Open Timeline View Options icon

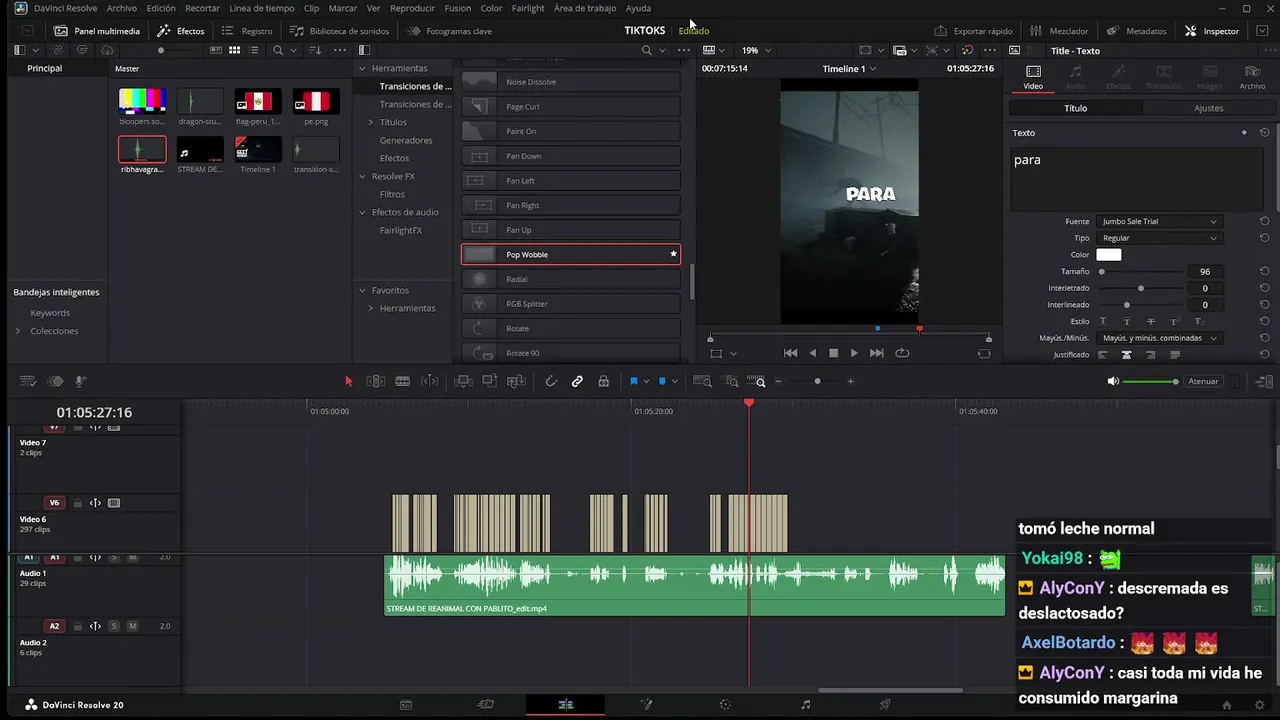[28, 381]
